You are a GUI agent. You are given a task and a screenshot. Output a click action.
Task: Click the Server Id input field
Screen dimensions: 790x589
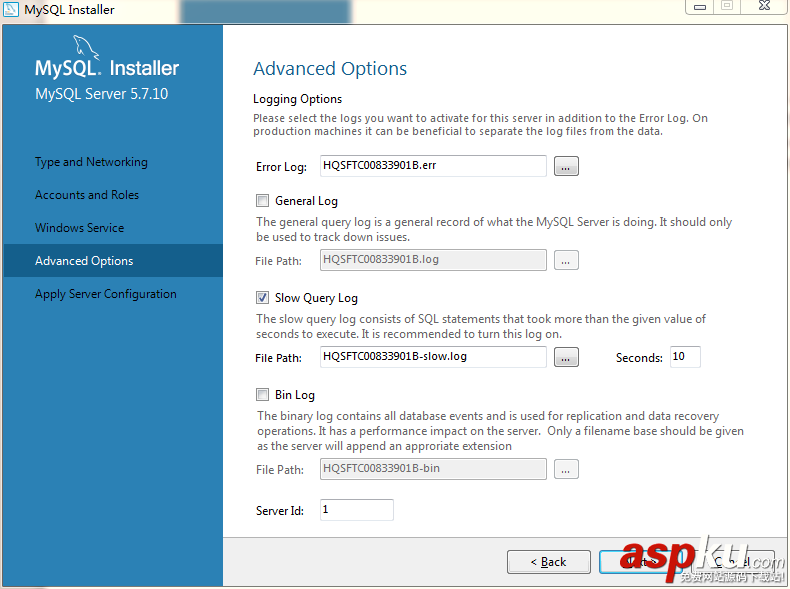pyautogui.click(x=357, y=510)
